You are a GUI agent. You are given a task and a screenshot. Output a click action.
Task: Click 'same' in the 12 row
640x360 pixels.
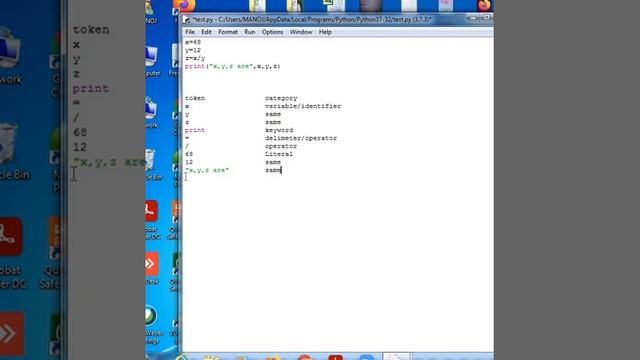[273, 162]
